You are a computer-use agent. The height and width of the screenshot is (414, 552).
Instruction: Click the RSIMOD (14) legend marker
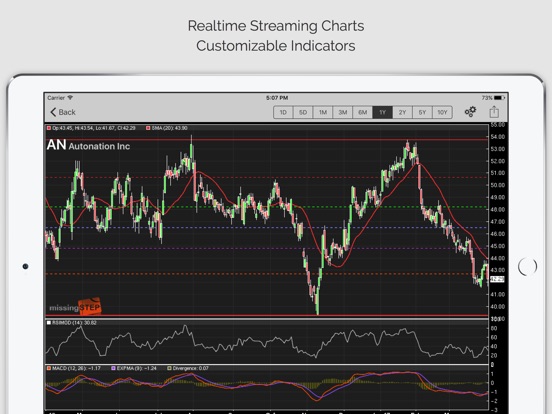point(49,322)
